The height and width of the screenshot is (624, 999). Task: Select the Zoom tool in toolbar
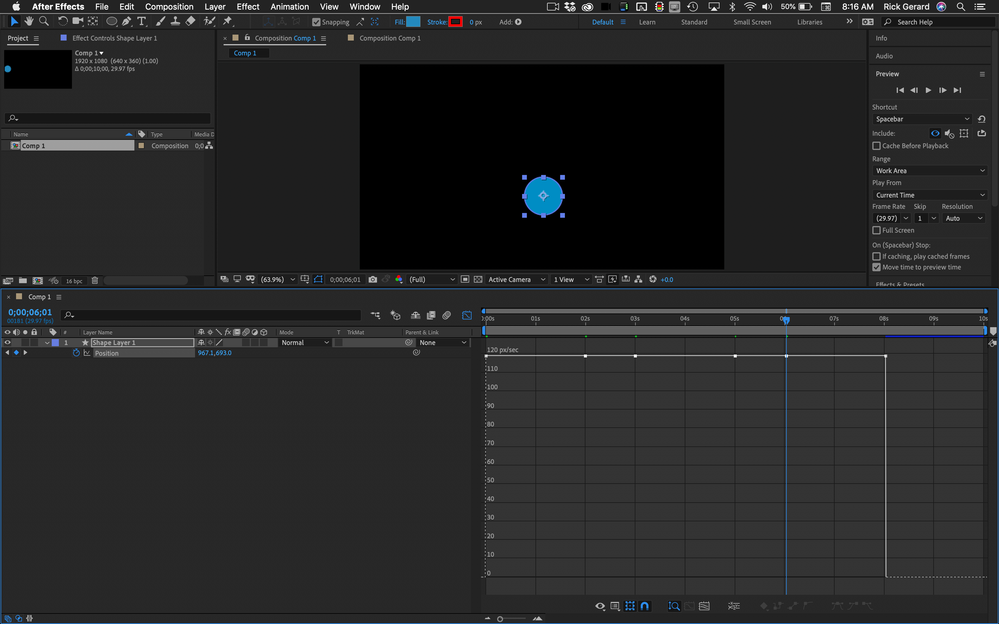click(x=44, y=21)
